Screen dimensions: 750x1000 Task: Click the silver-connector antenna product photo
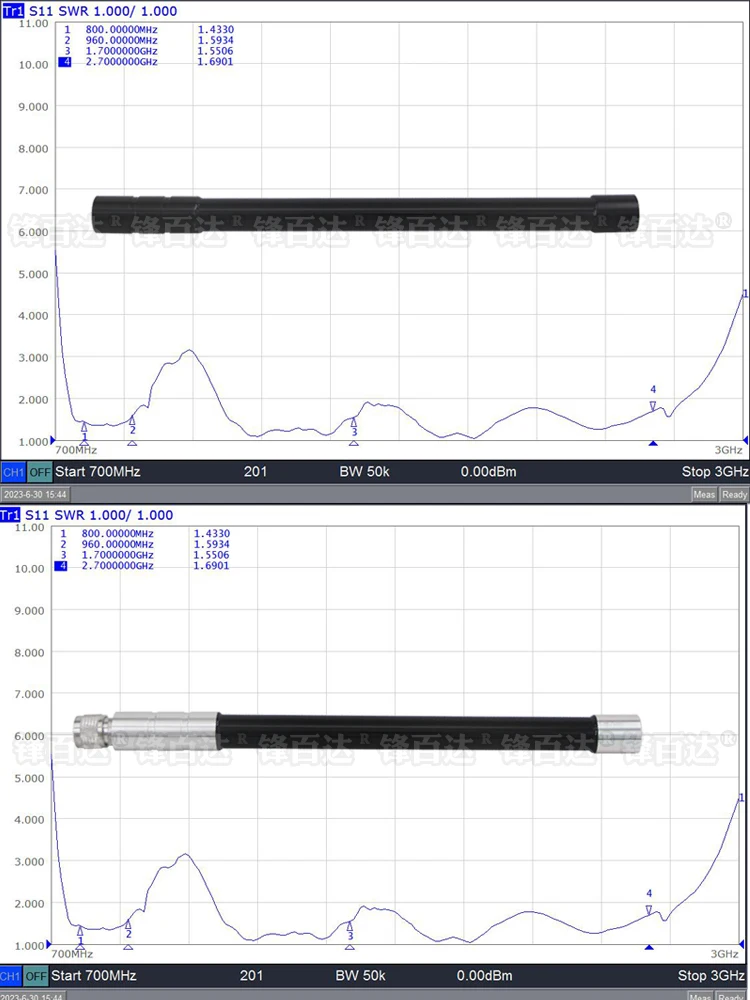pyautogui.click(x=357, y=732)
